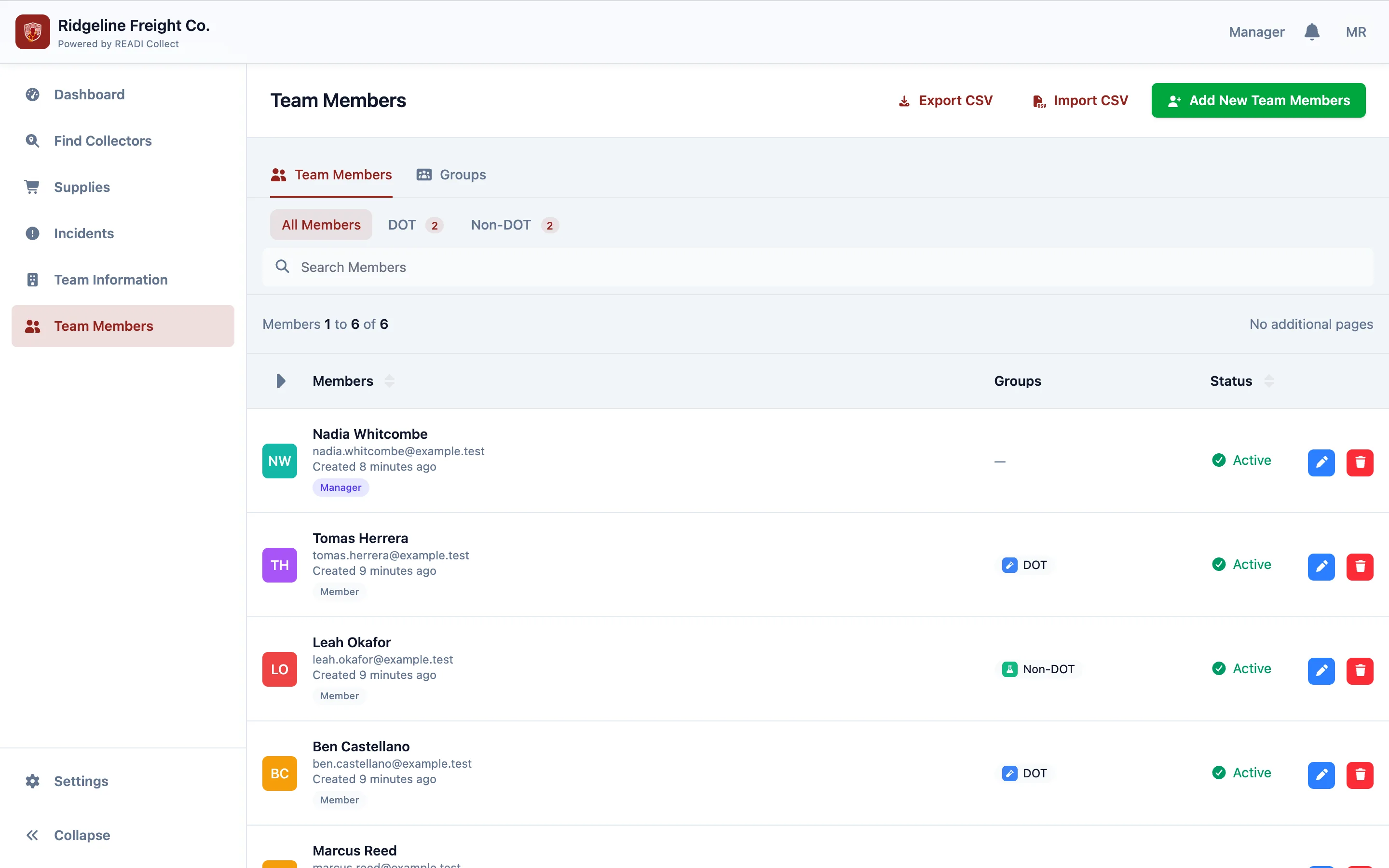Switch to the Team Members tab
This screenshot has width=1389, height=868.
[331, 175]
